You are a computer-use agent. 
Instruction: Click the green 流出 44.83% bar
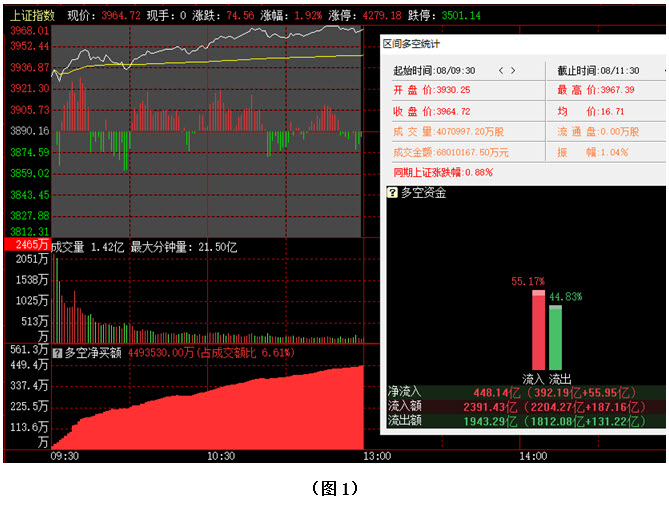pos(555,337)
